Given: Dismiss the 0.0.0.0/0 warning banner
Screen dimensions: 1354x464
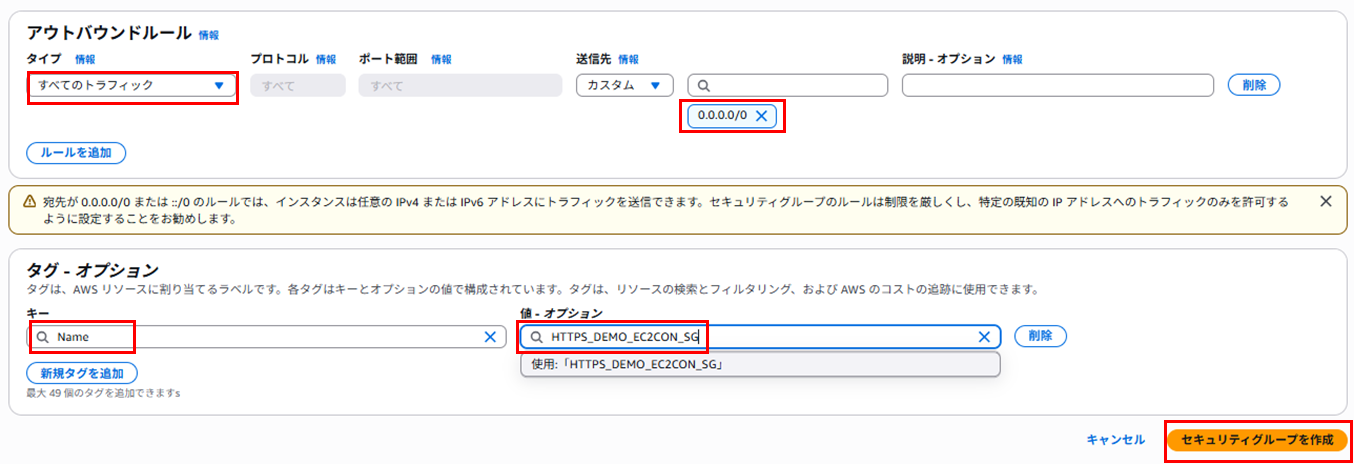Looking at the screenshot, I should coord(1326,201).
